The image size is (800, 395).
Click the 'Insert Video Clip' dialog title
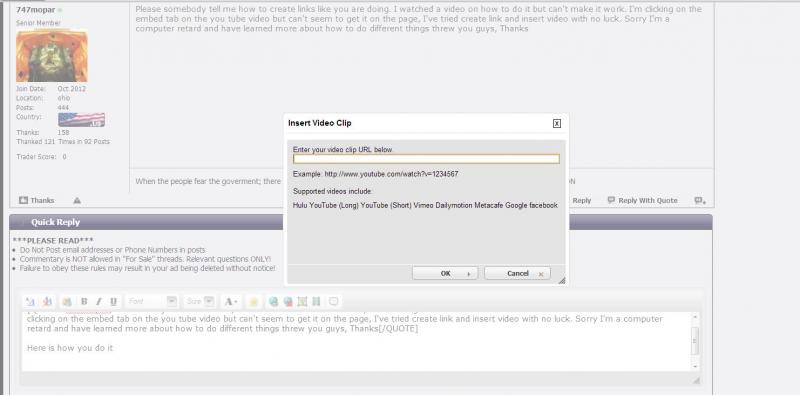coord(319,123)
